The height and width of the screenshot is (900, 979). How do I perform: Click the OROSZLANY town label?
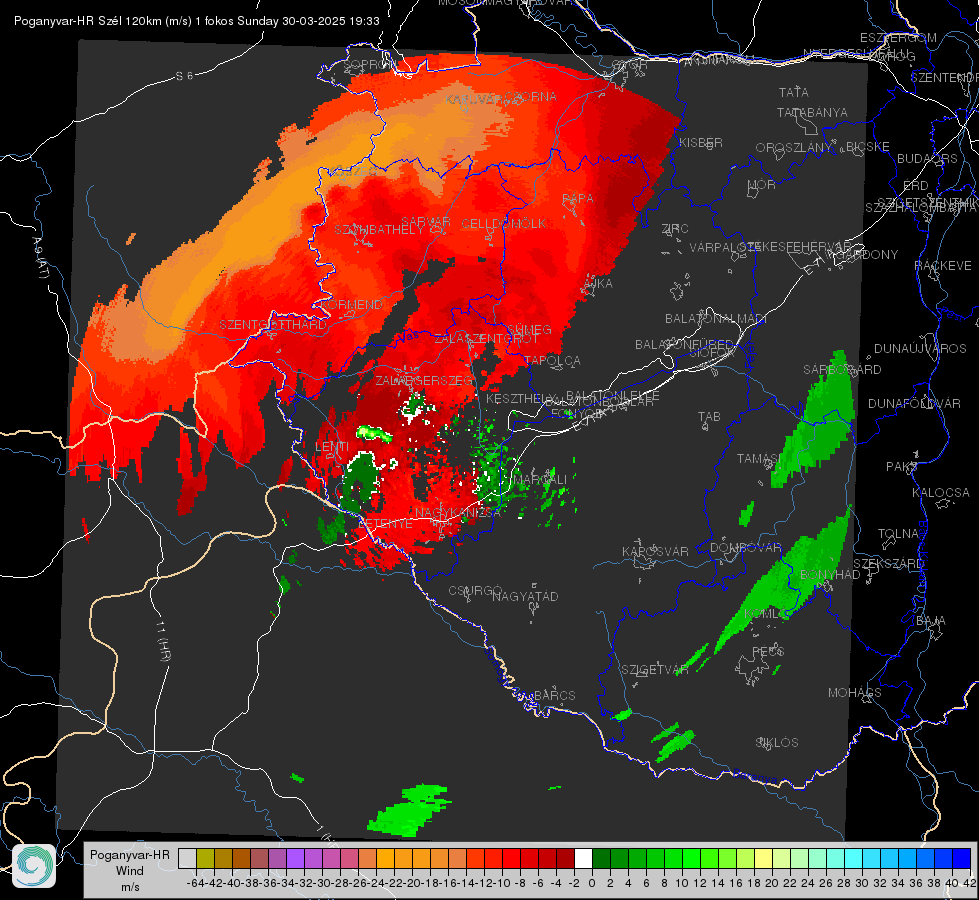794,148
